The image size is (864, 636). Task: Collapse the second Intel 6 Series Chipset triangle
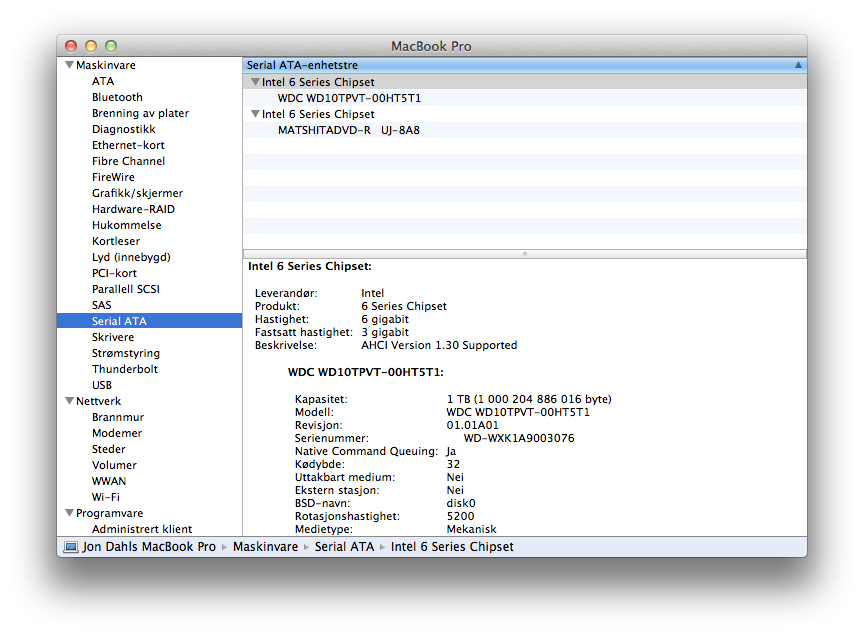[255, 114]
